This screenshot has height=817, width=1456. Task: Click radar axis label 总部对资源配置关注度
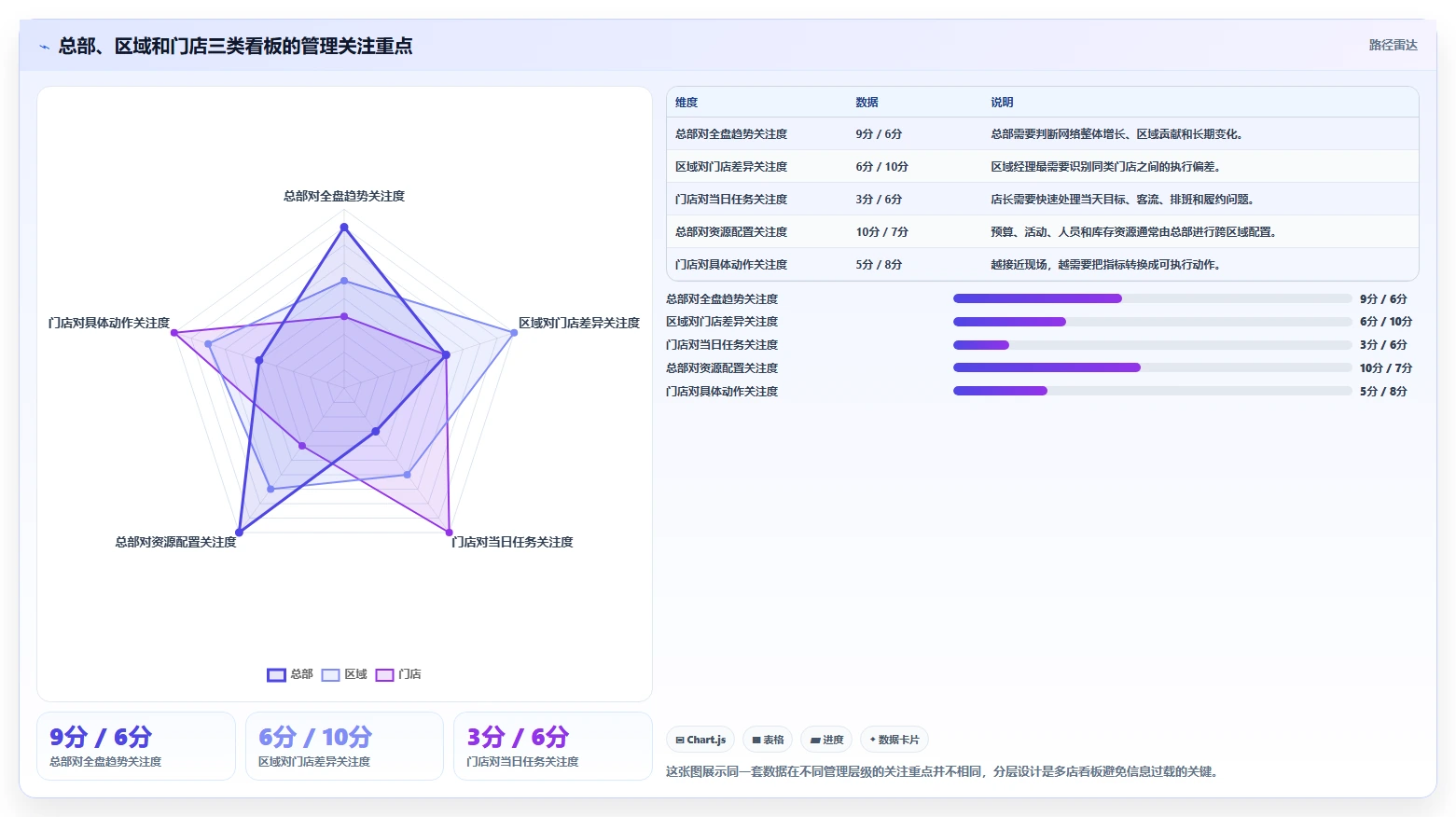(x=175, y=542)
